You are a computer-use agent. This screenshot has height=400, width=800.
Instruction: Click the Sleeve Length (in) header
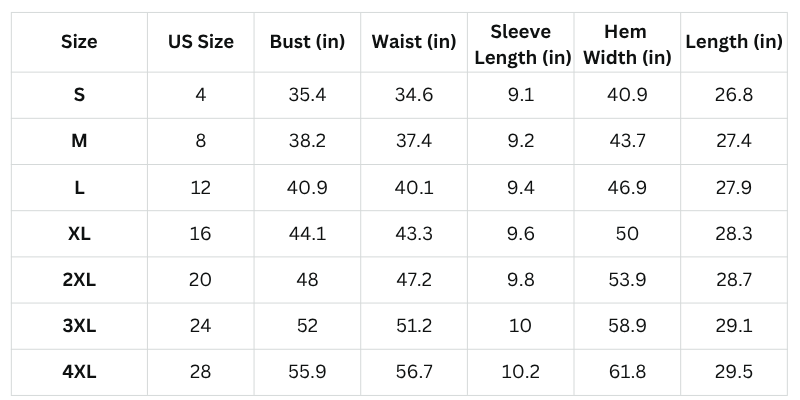coord(521,44)
